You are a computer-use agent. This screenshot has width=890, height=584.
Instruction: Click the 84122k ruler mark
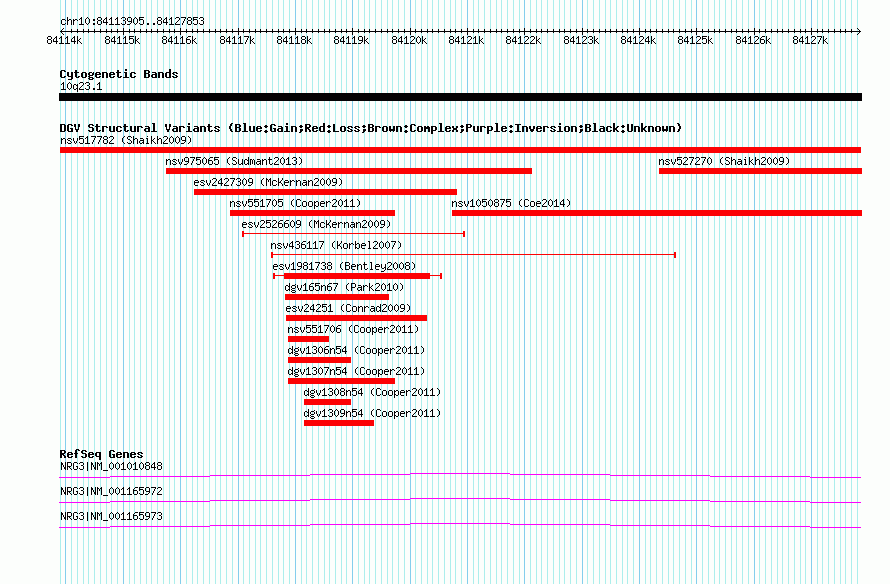523,40
